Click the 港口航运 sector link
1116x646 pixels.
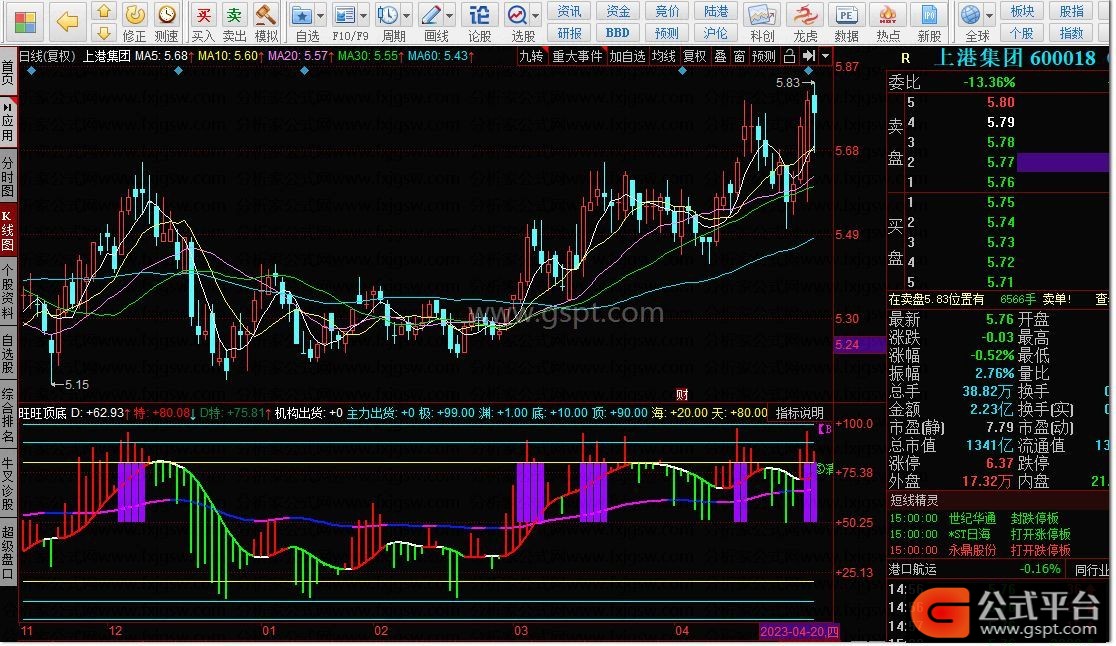[x=912, y=569]
